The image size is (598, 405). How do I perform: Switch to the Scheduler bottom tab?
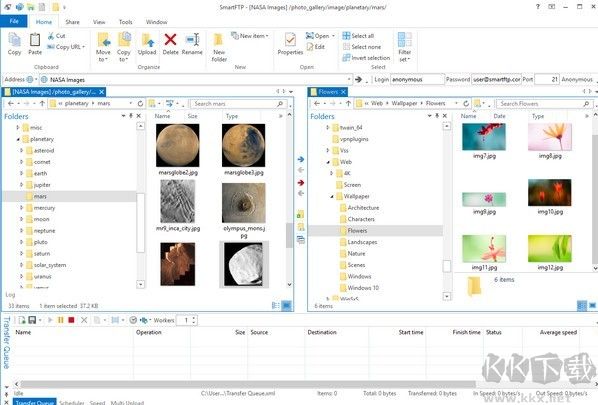[72, 402]
